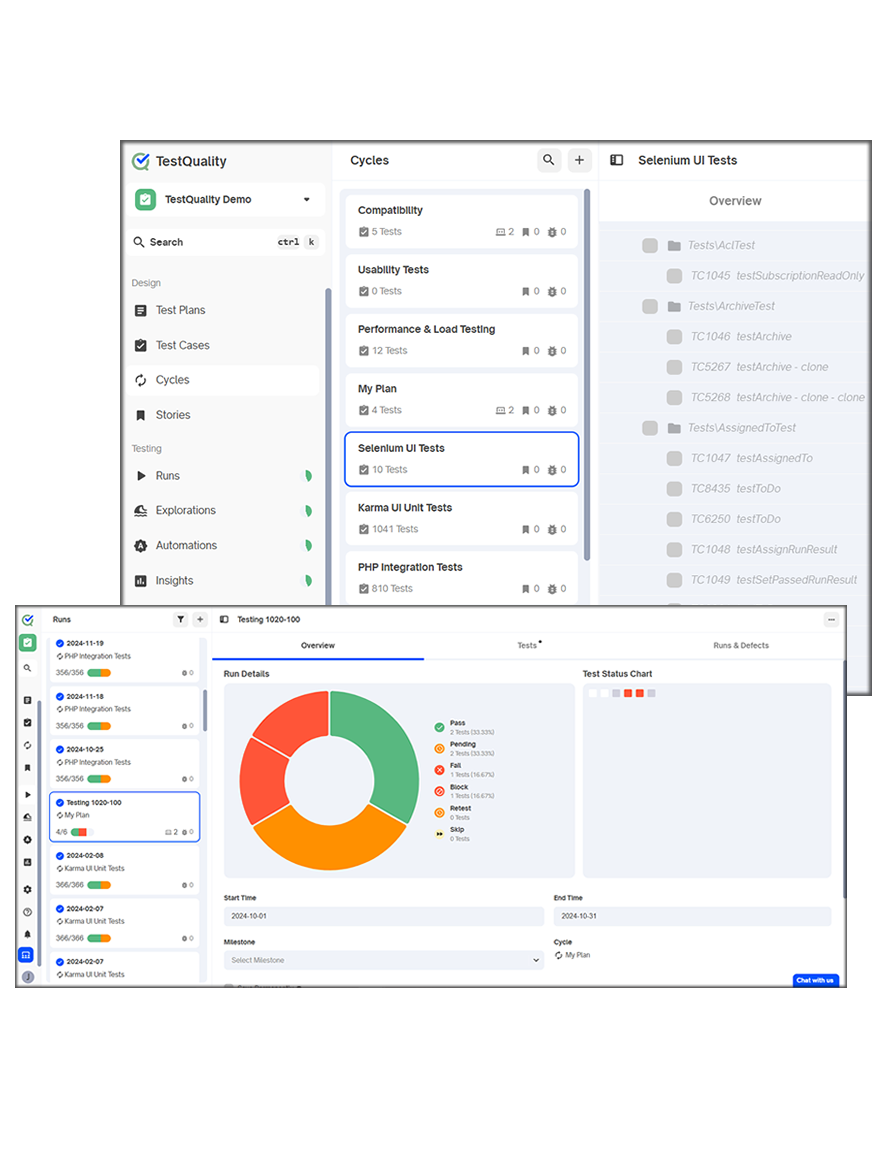The image size is (892, 1152).
Task: Check the TC1048 testAssignRunResult checkbox
Action: pyautogui.click(x=674, y=550)
